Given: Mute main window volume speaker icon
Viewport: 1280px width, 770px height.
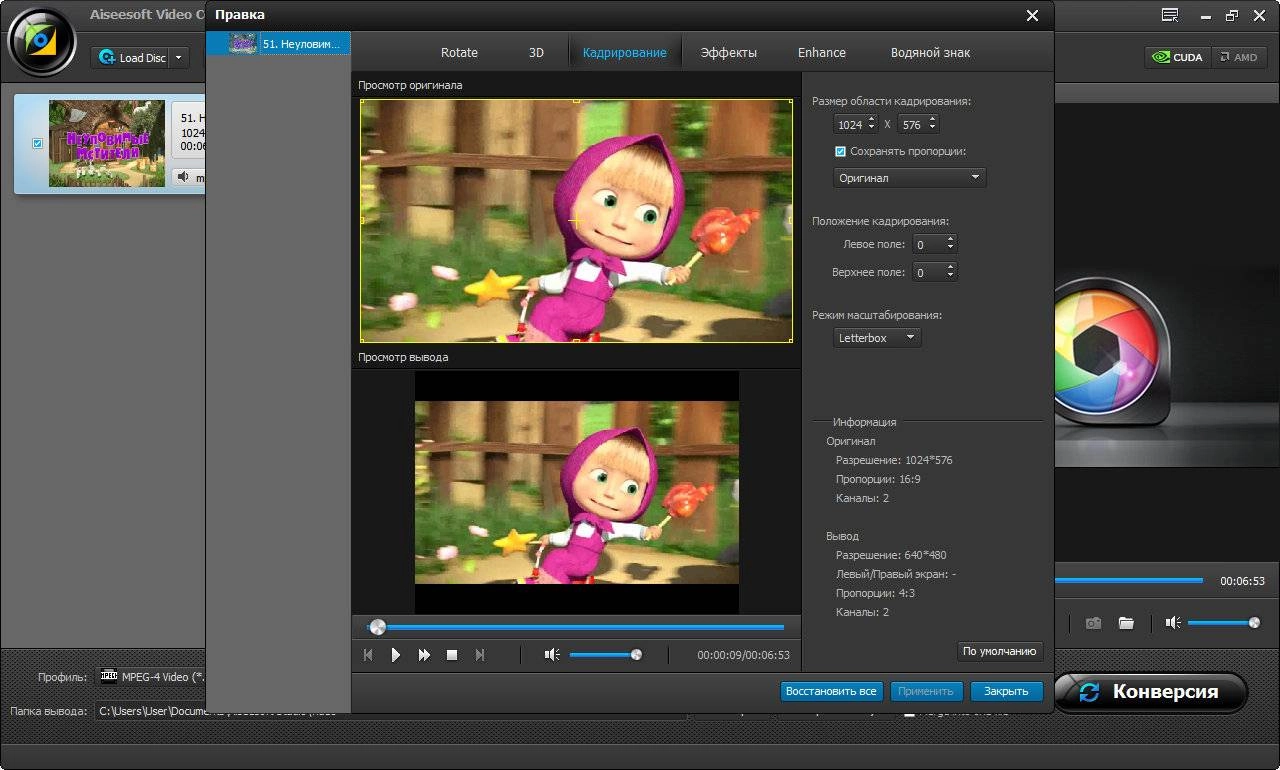Looking at the screenshot, I should 1173,623.
